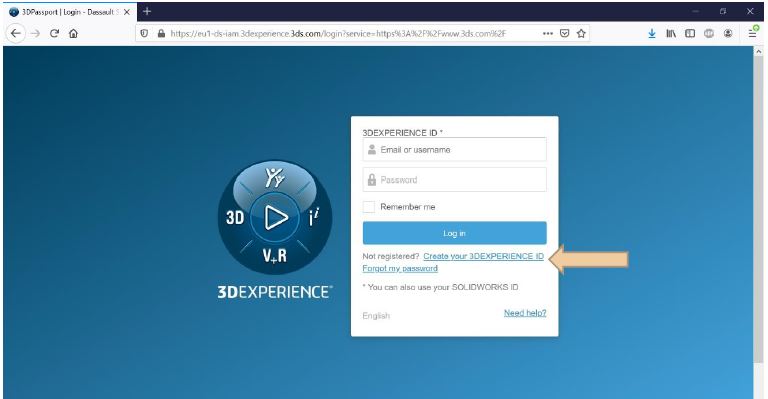
Task: Close the browser window
Action: pos(750,11)
